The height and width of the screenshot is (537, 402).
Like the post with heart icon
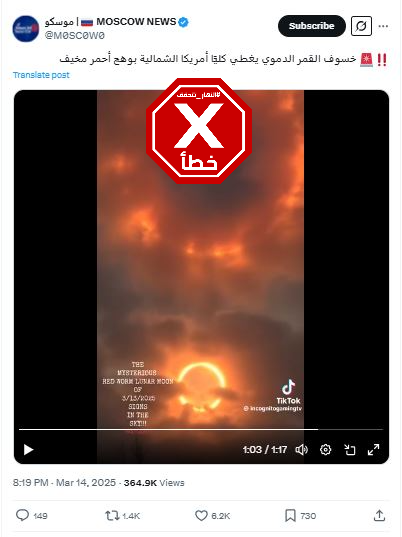tap(201, 515)
